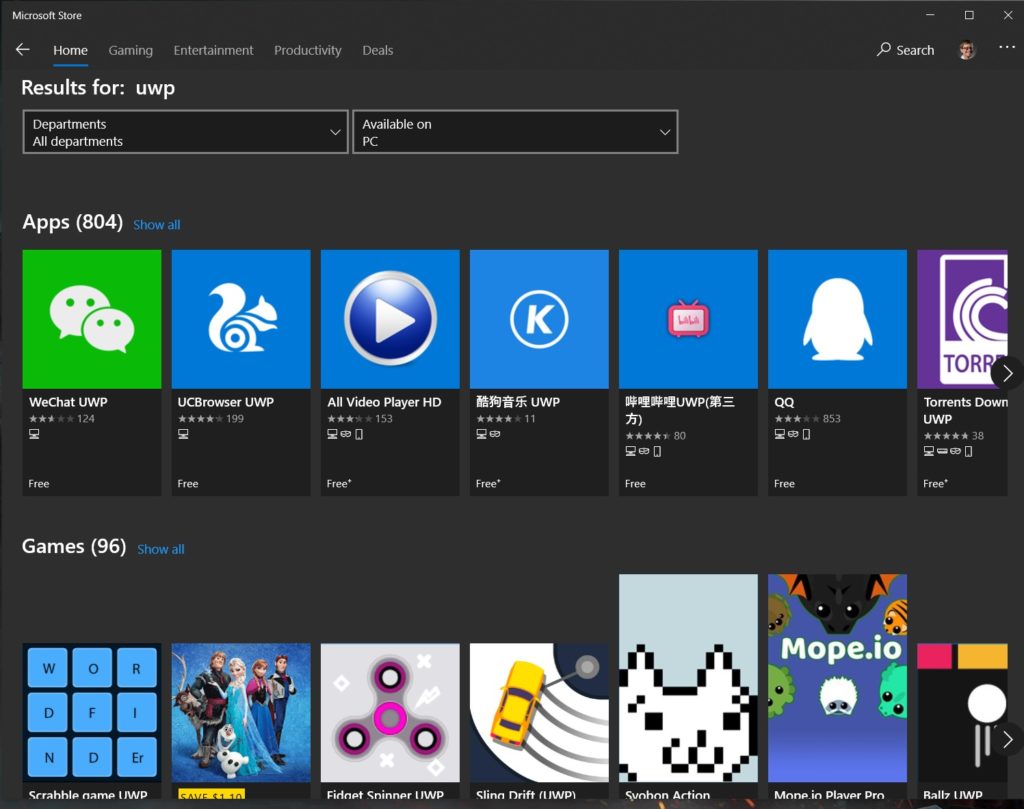Open the UCBrowser UWP squirrel icon
The image size is (1024, 809).
coord(241,319)
